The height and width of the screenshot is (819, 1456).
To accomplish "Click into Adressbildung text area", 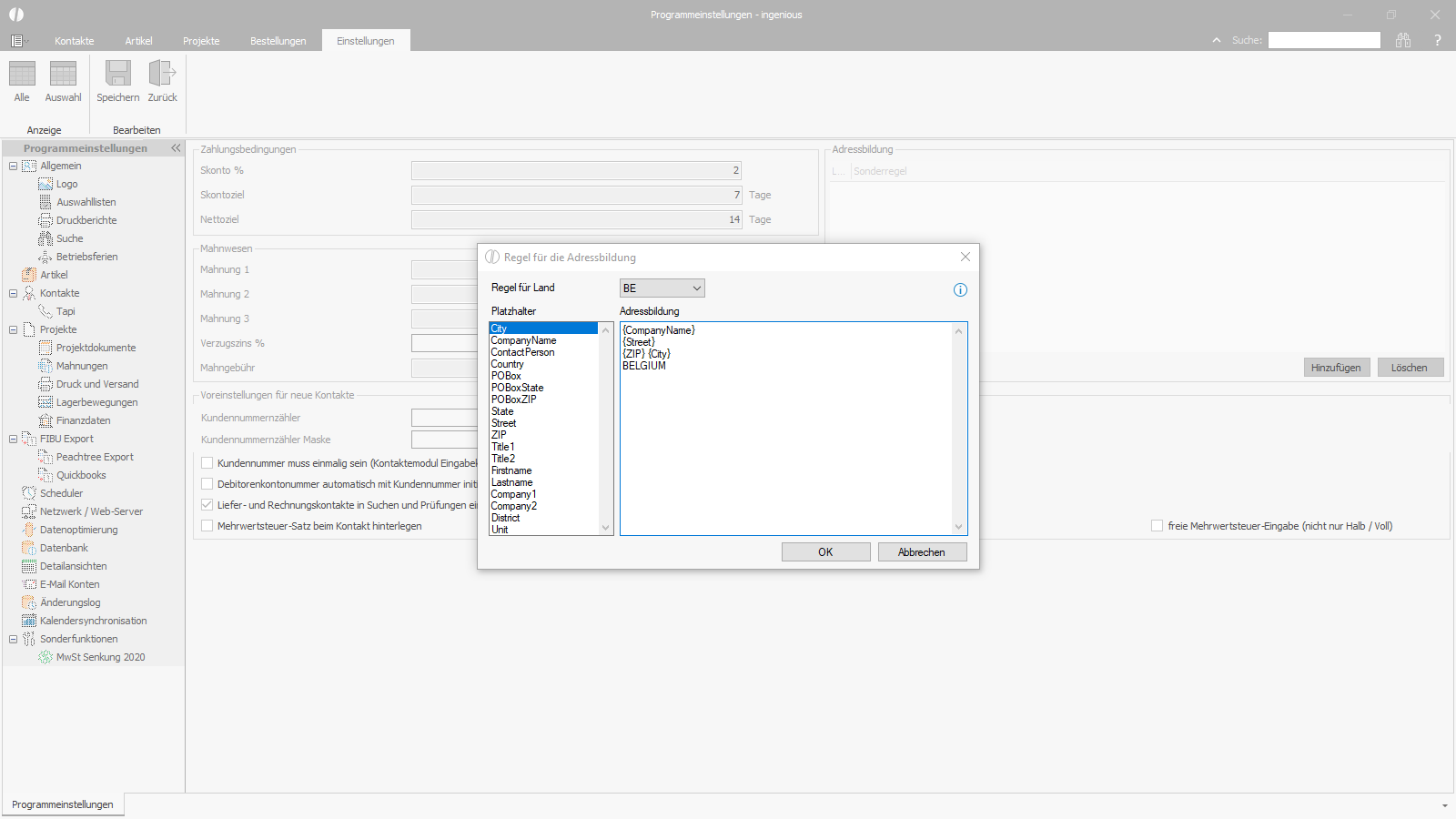I will click(x=786, y=429).
